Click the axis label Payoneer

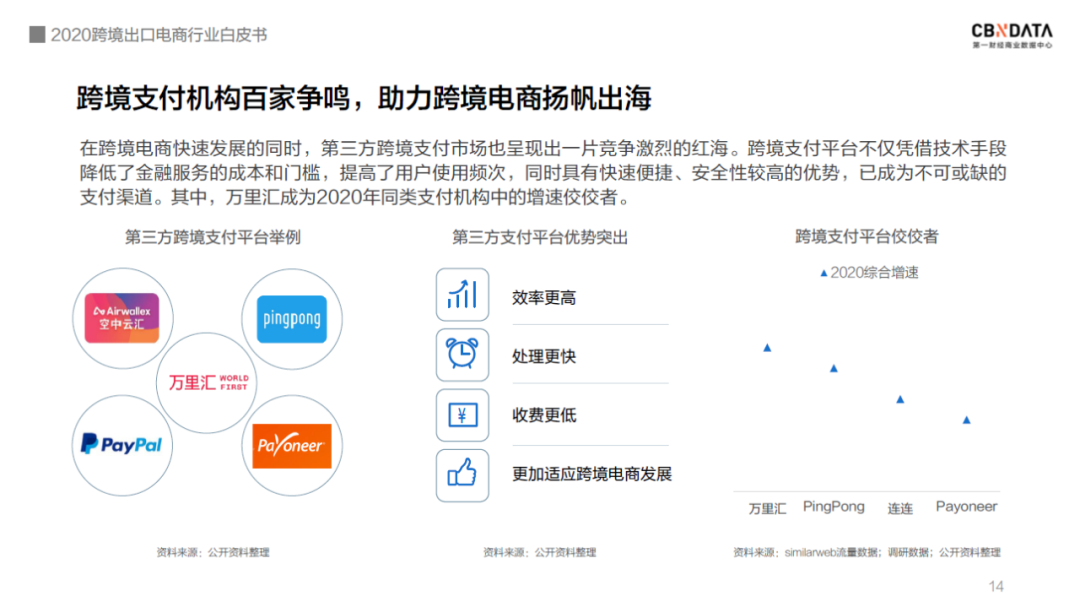coord(966,506)
